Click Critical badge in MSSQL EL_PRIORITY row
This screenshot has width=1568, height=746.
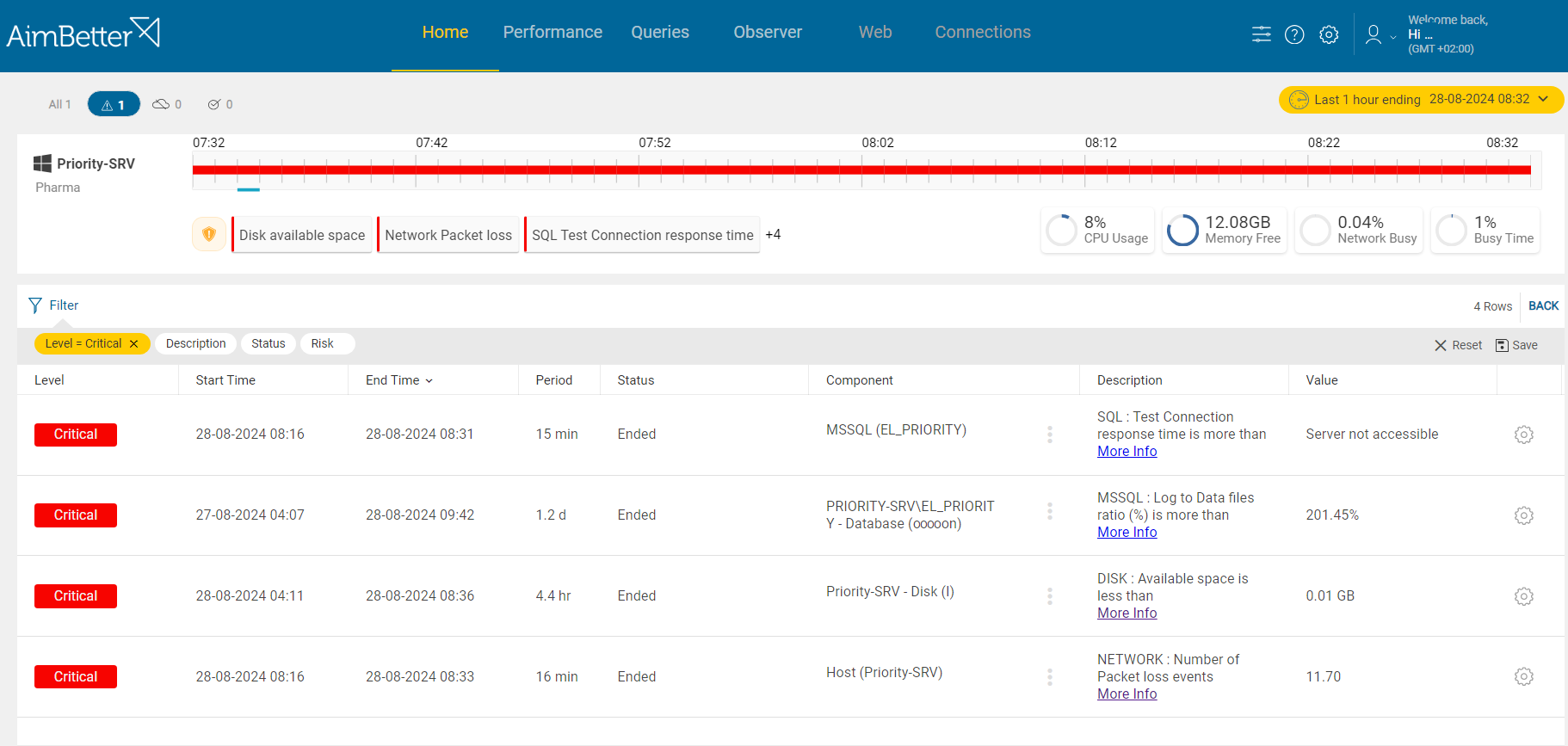pos(76,435)
